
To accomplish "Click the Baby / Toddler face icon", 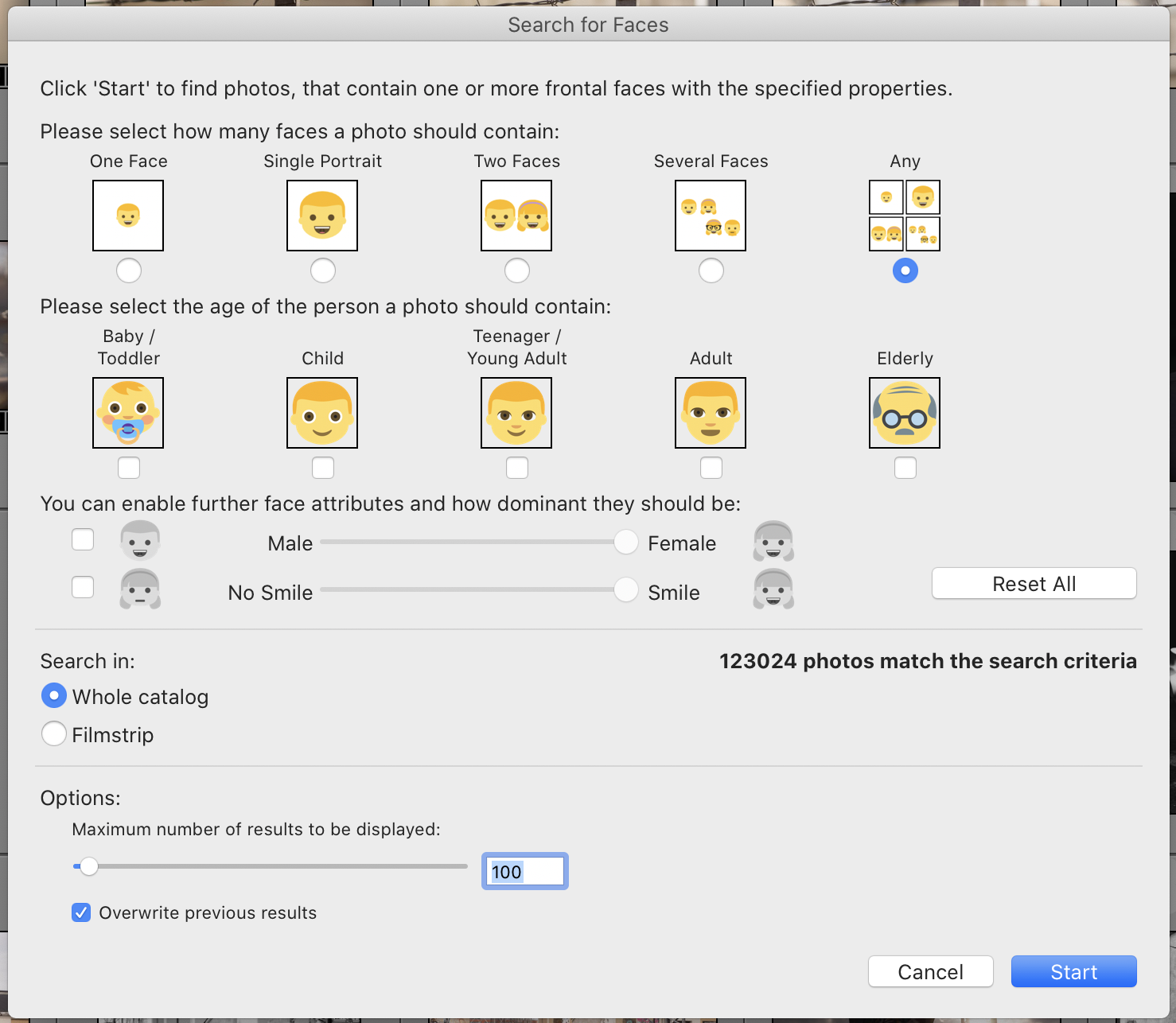I will click(128, 413).
